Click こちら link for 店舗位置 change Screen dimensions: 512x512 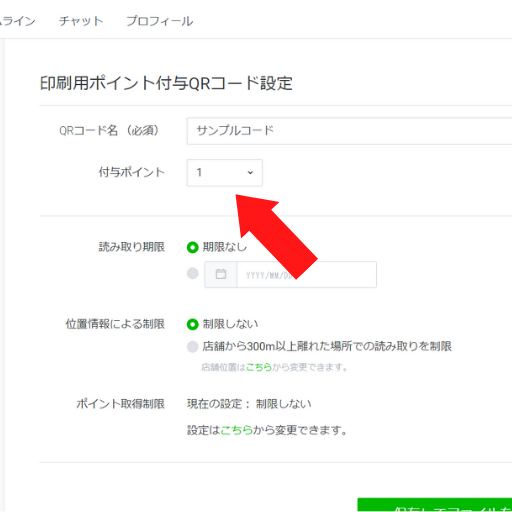pyautogui.click(x=259, y=367)
